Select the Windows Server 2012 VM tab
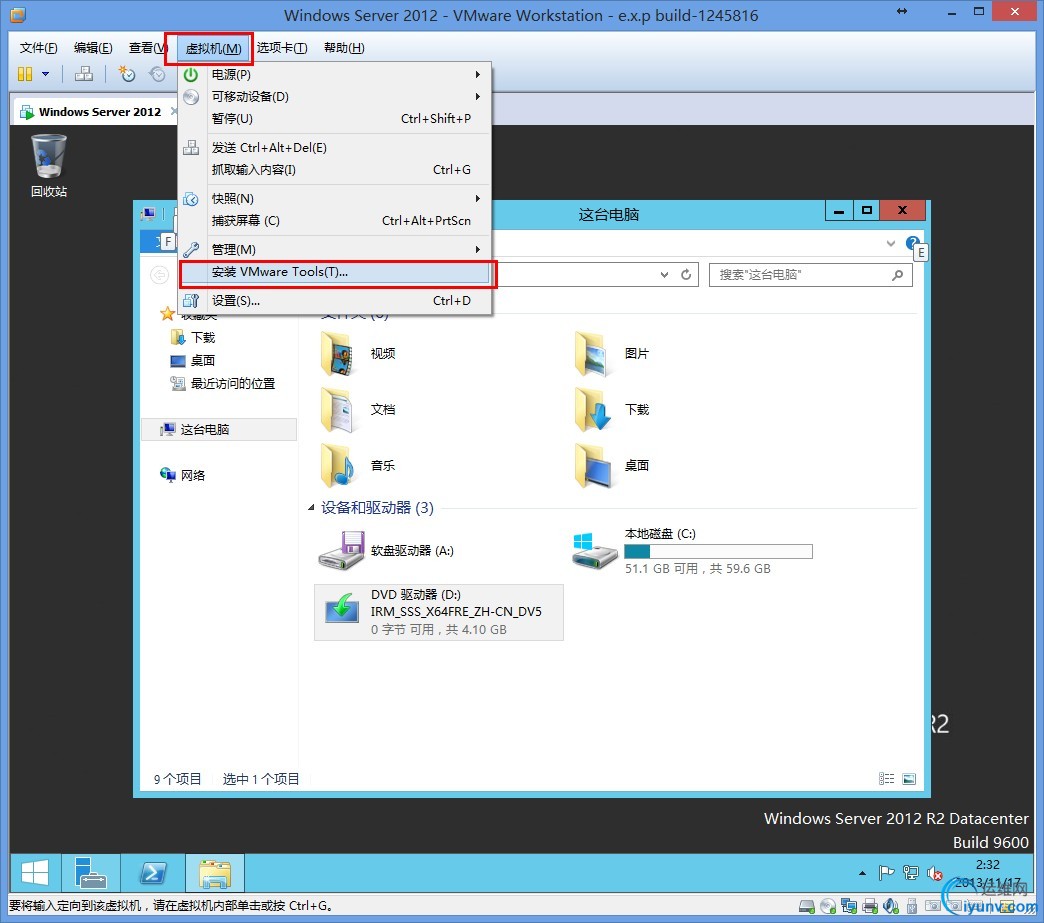The image size is (1044, 923). (93, 112)
